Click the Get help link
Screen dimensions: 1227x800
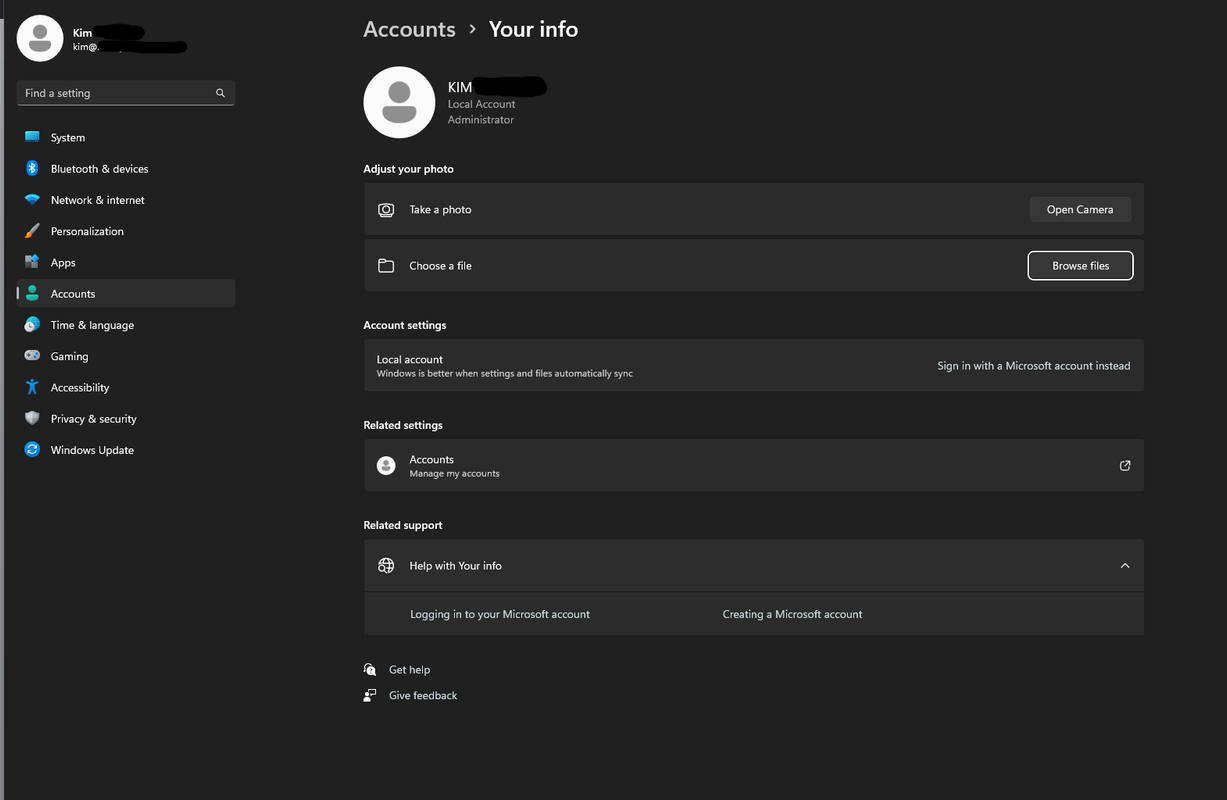tap(409, 669)
